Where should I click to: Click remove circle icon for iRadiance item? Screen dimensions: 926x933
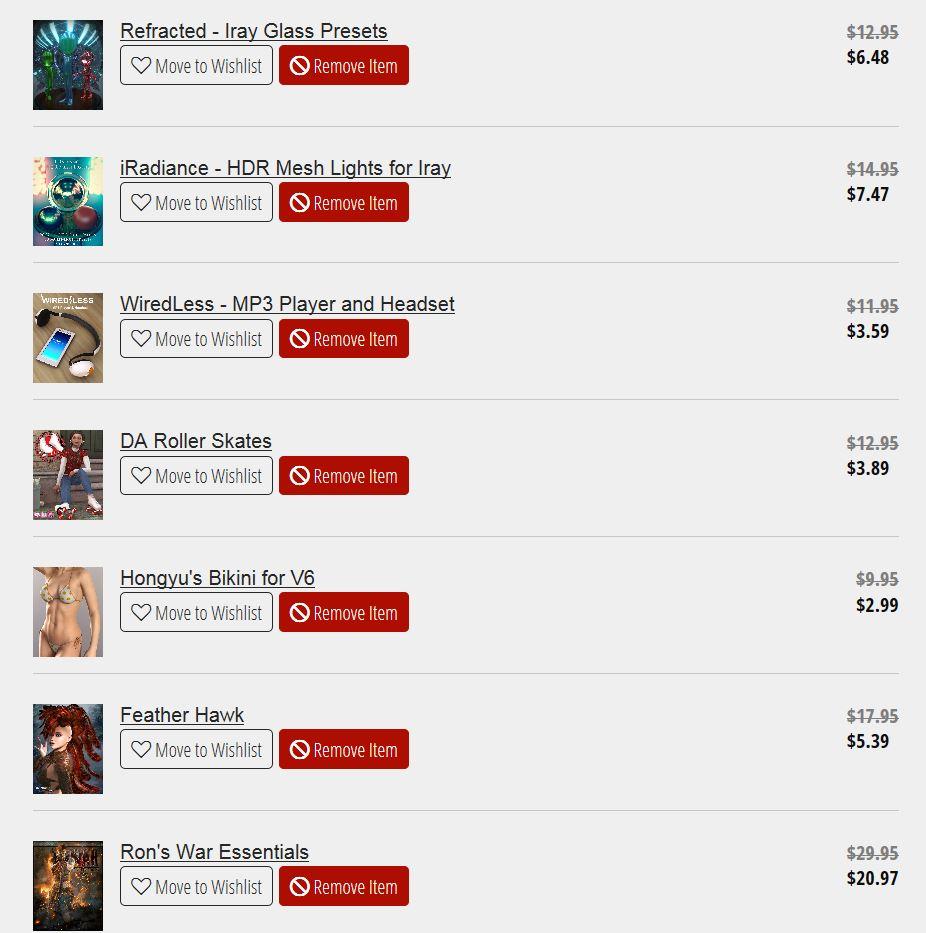[x=299, y=202]
